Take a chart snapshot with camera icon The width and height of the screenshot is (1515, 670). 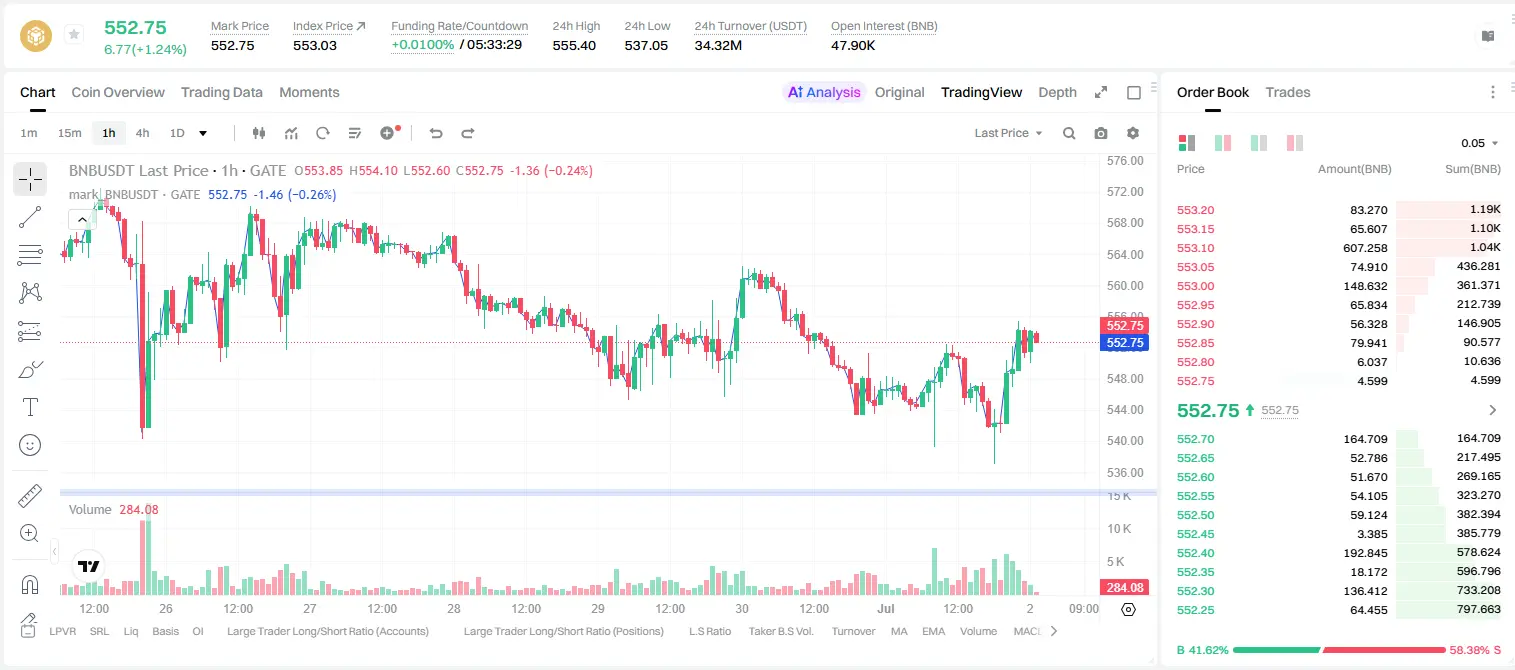pyautogui.click(x=1101, y=133)
